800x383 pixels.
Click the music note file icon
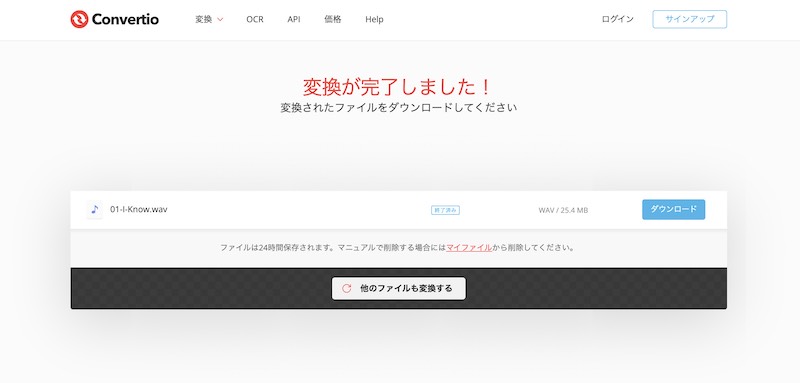pos(94,210)
